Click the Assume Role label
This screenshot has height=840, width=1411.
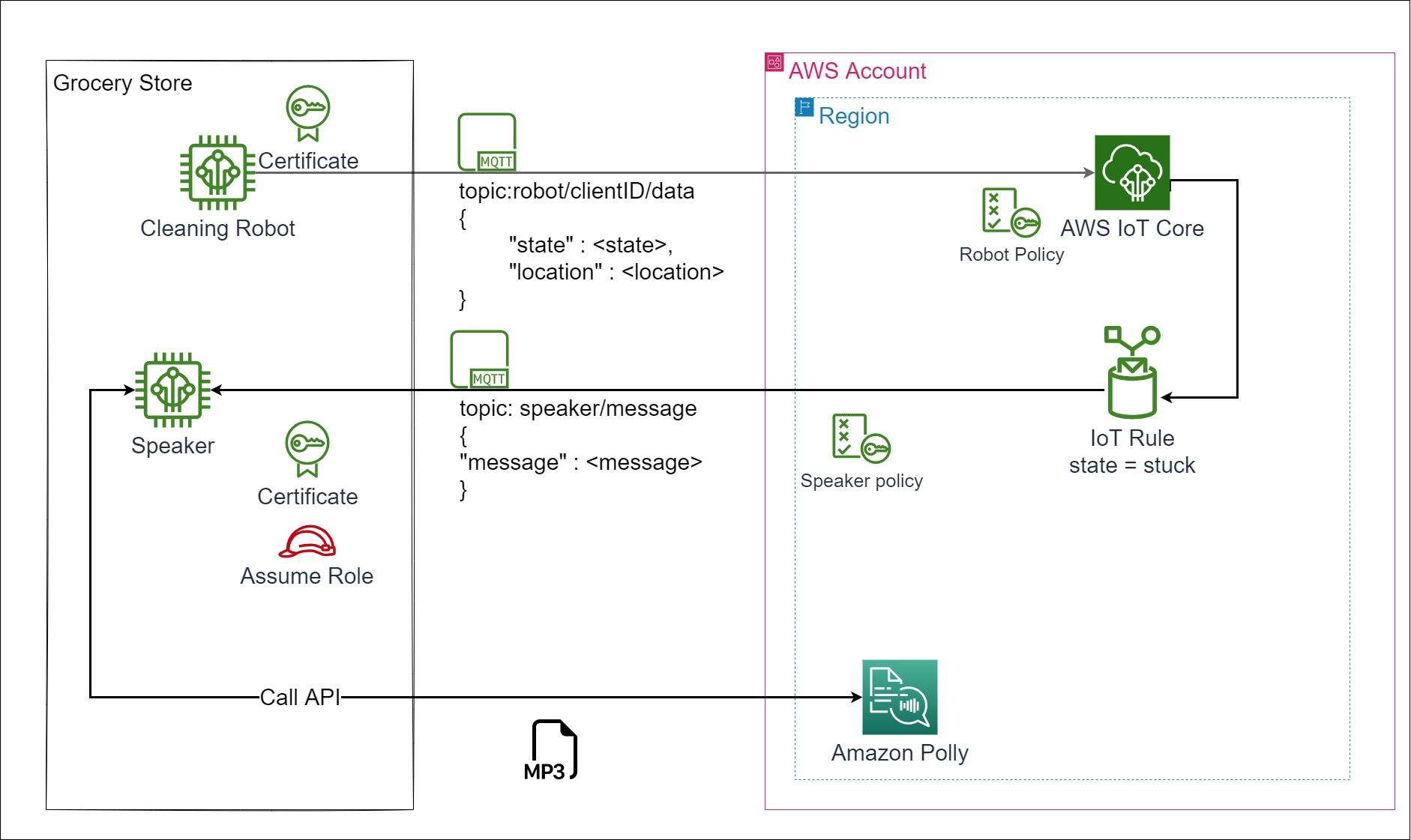(307, 576)
